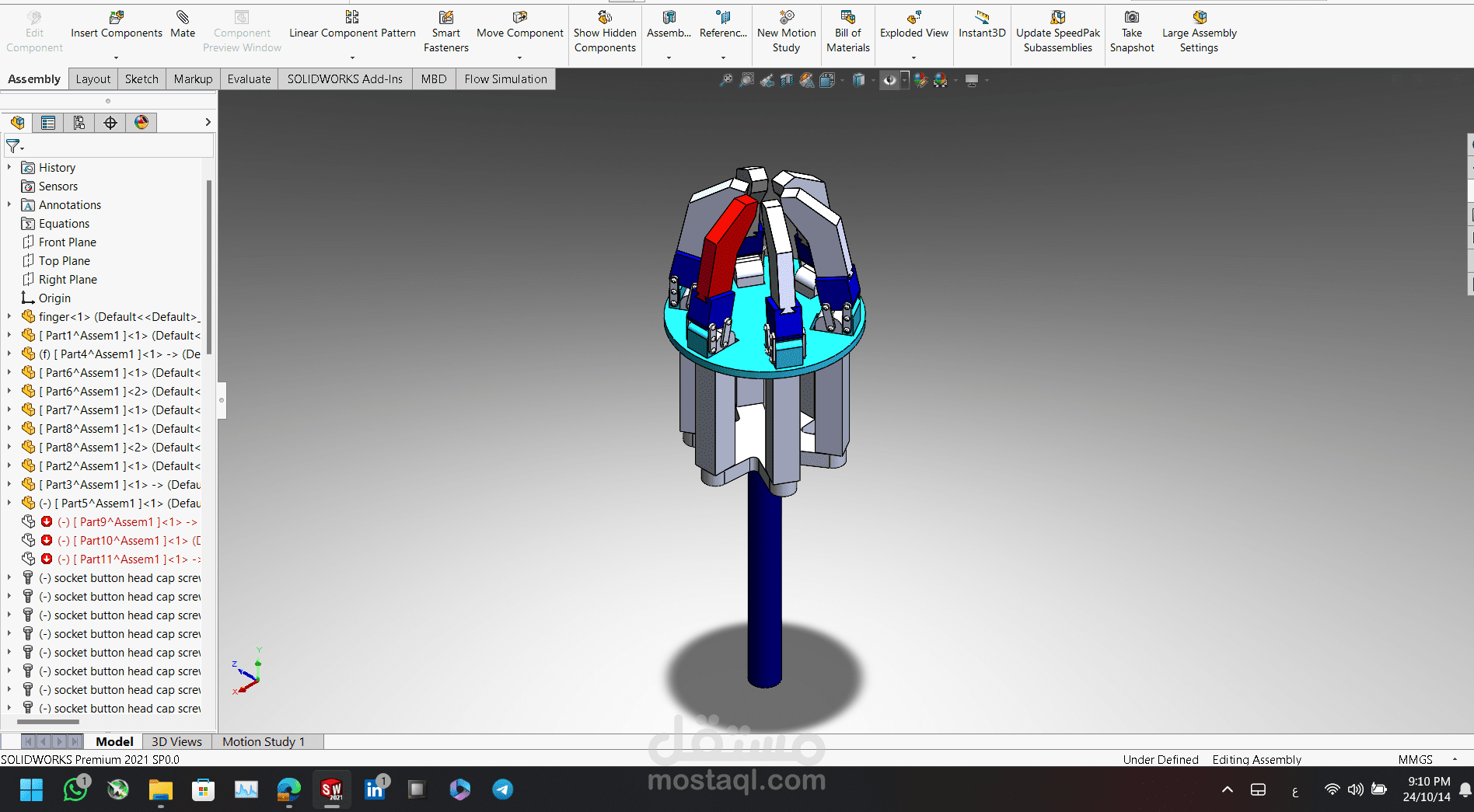This screenshot has height=812, width=1474.
Task: Open the DisplayManager appearance sphere tab
Action: pyautogui.click(x=141, y=123)
